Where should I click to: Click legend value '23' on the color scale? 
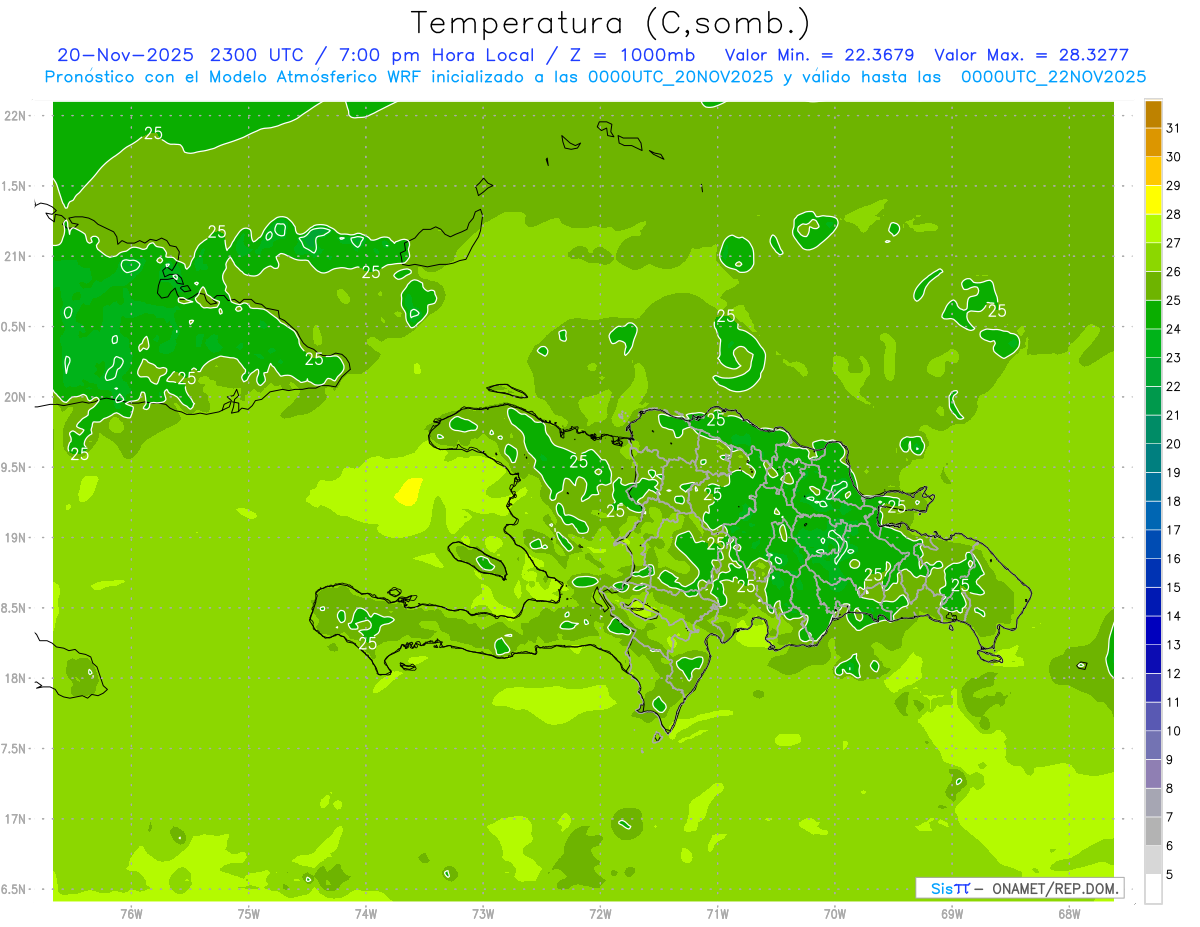point(1173,358)
